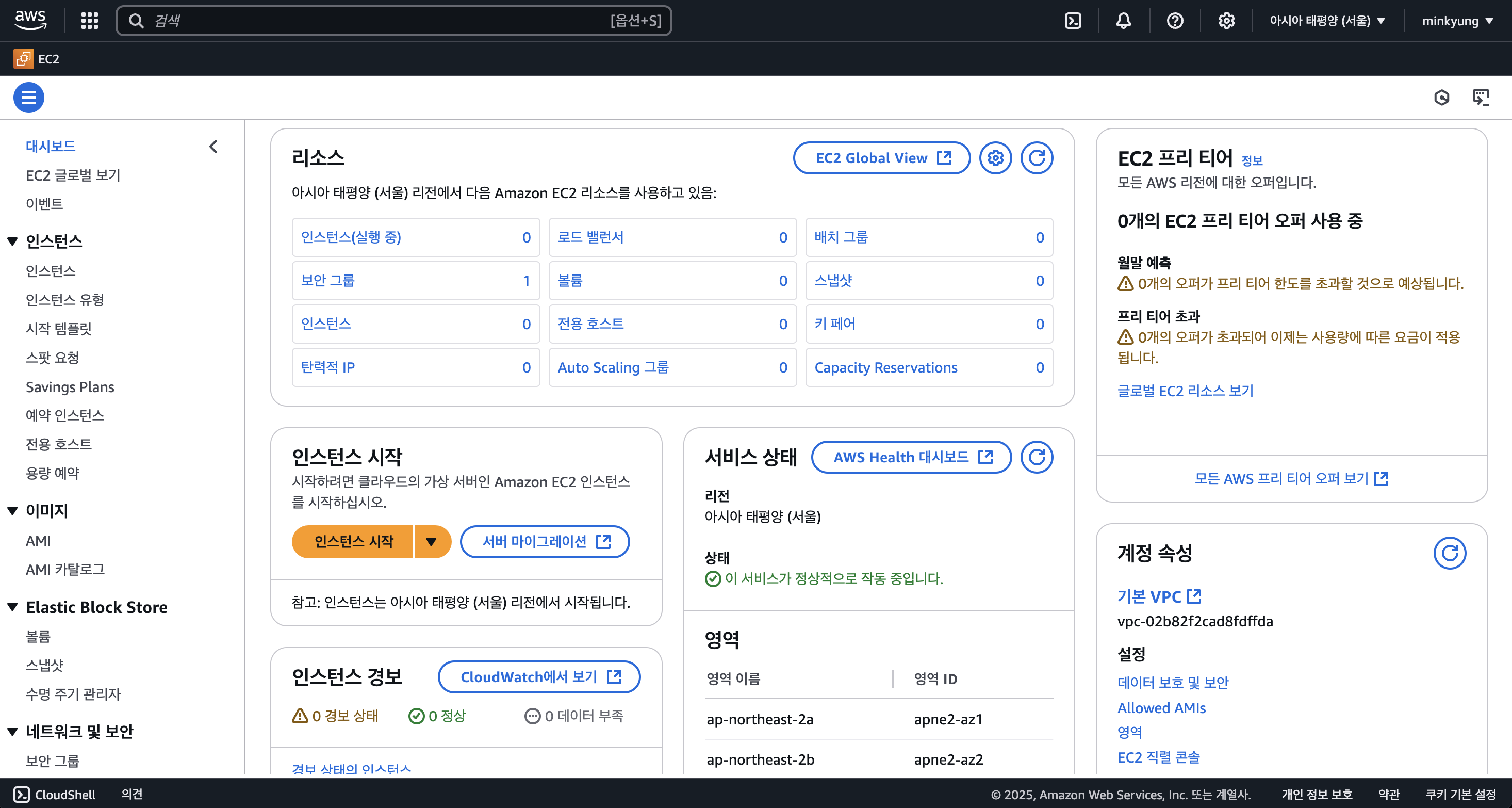Open EC2 글로벌 보기 in the sidebar

[x=73, y=175]
